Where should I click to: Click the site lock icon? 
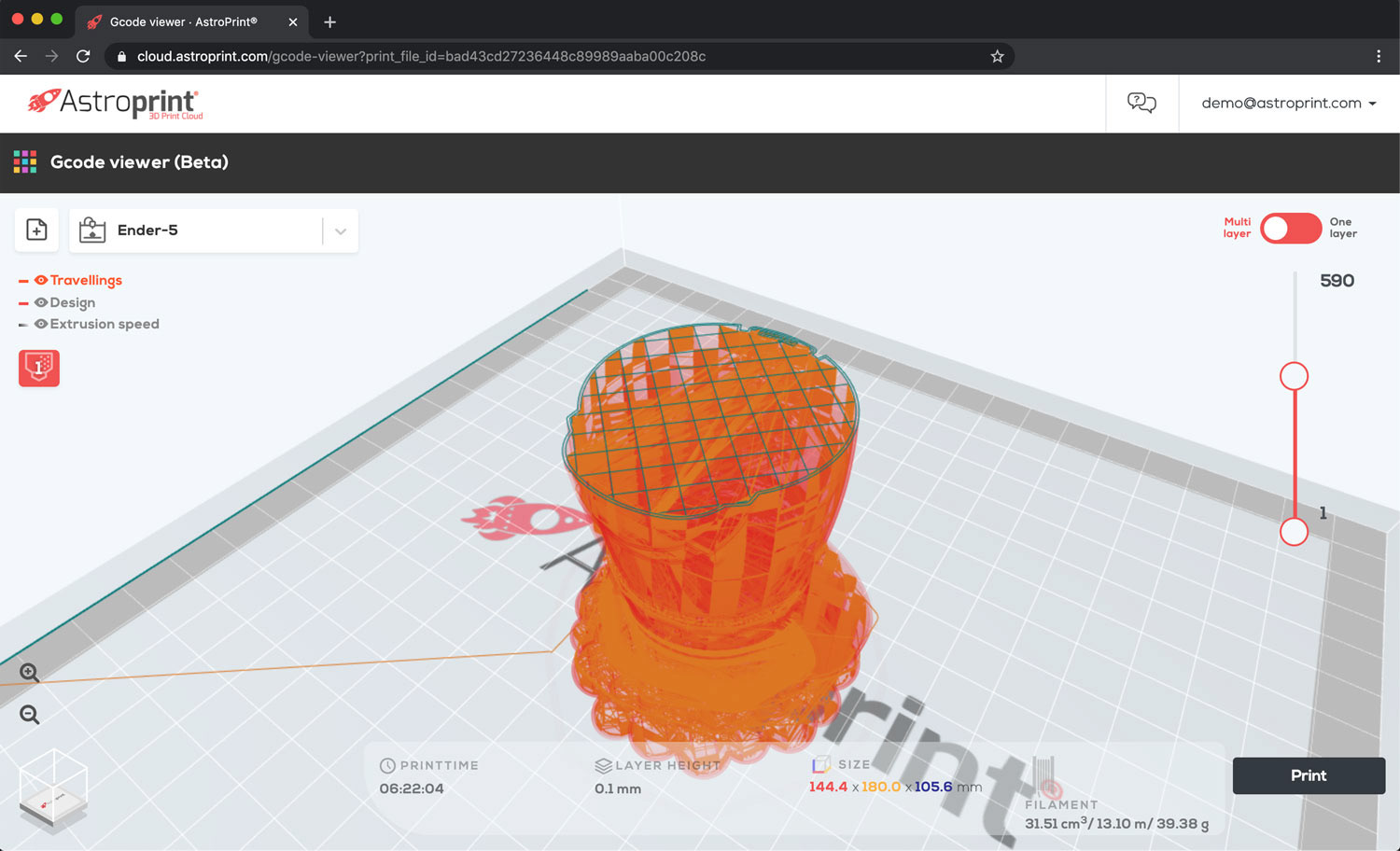point(121,56)
